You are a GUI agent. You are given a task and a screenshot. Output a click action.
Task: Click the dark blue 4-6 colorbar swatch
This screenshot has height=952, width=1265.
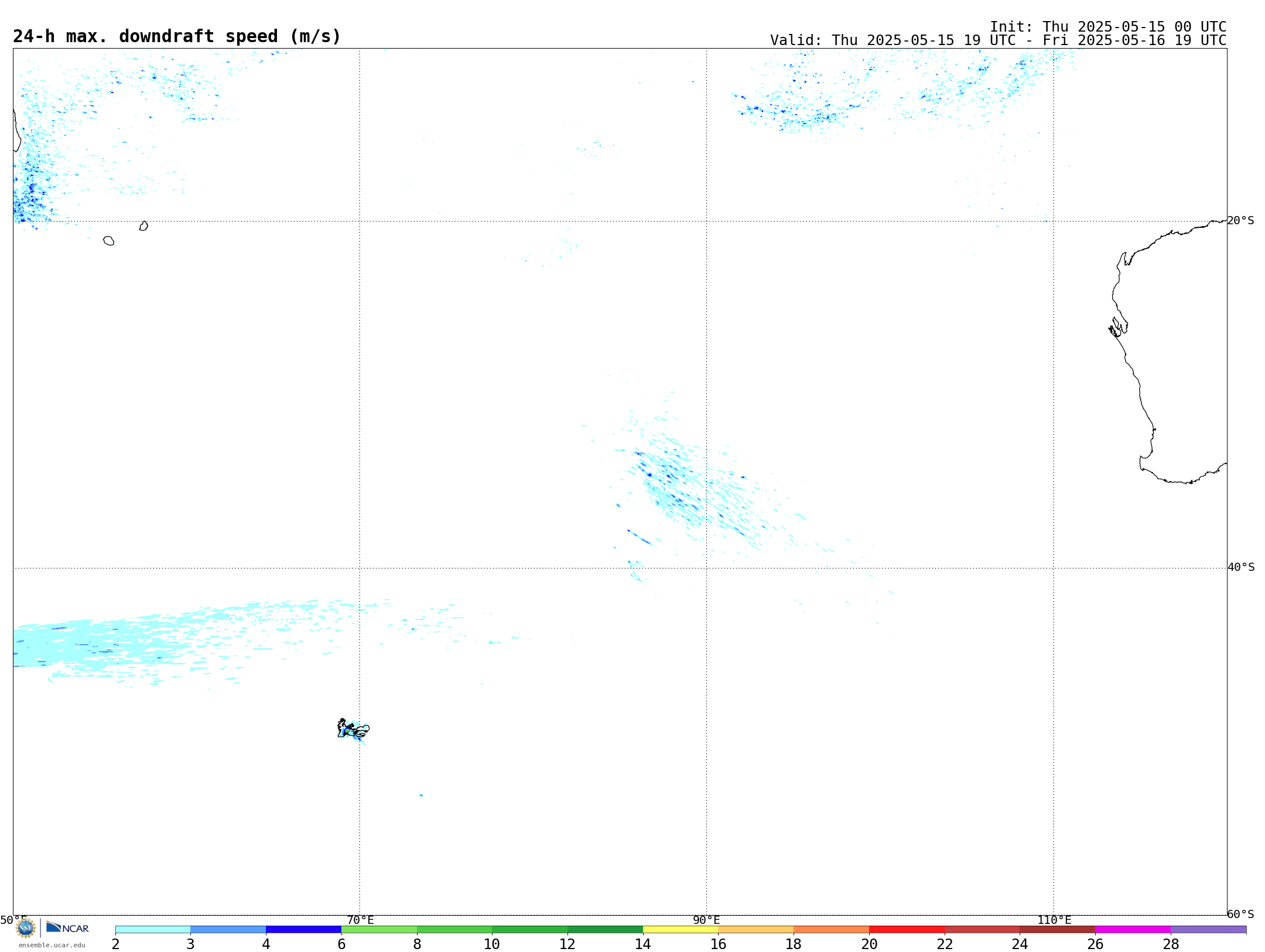303,930
